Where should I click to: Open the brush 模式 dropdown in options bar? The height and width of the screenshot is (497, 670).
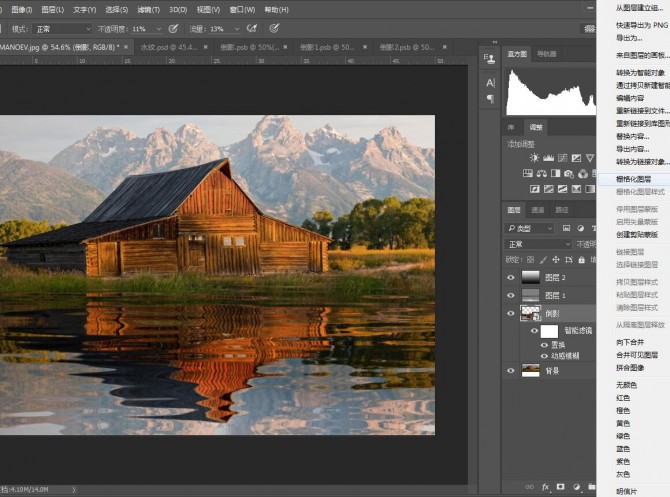(62, 29)
